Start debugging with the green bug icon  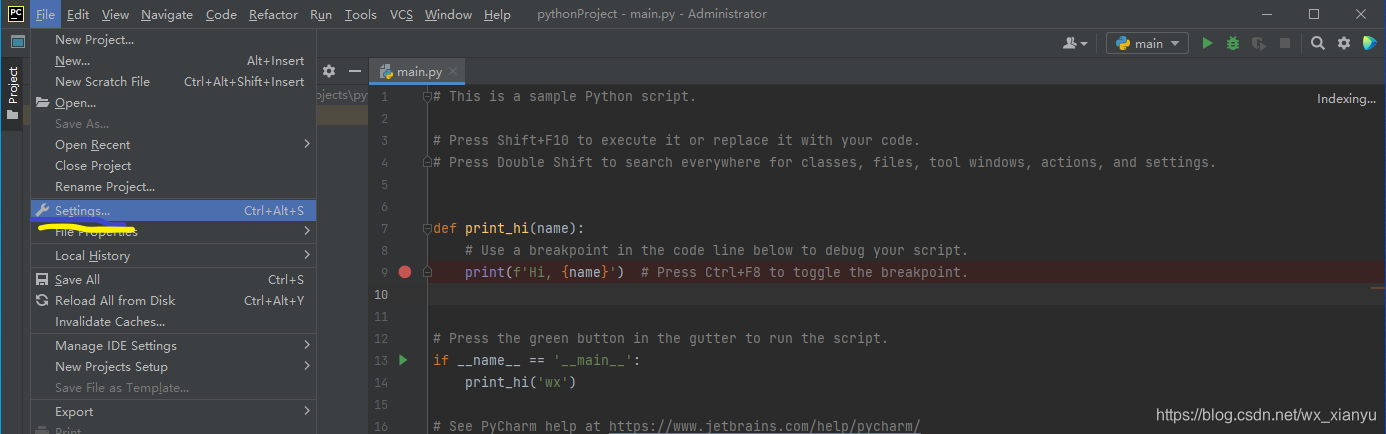[x=1233, y=43]
